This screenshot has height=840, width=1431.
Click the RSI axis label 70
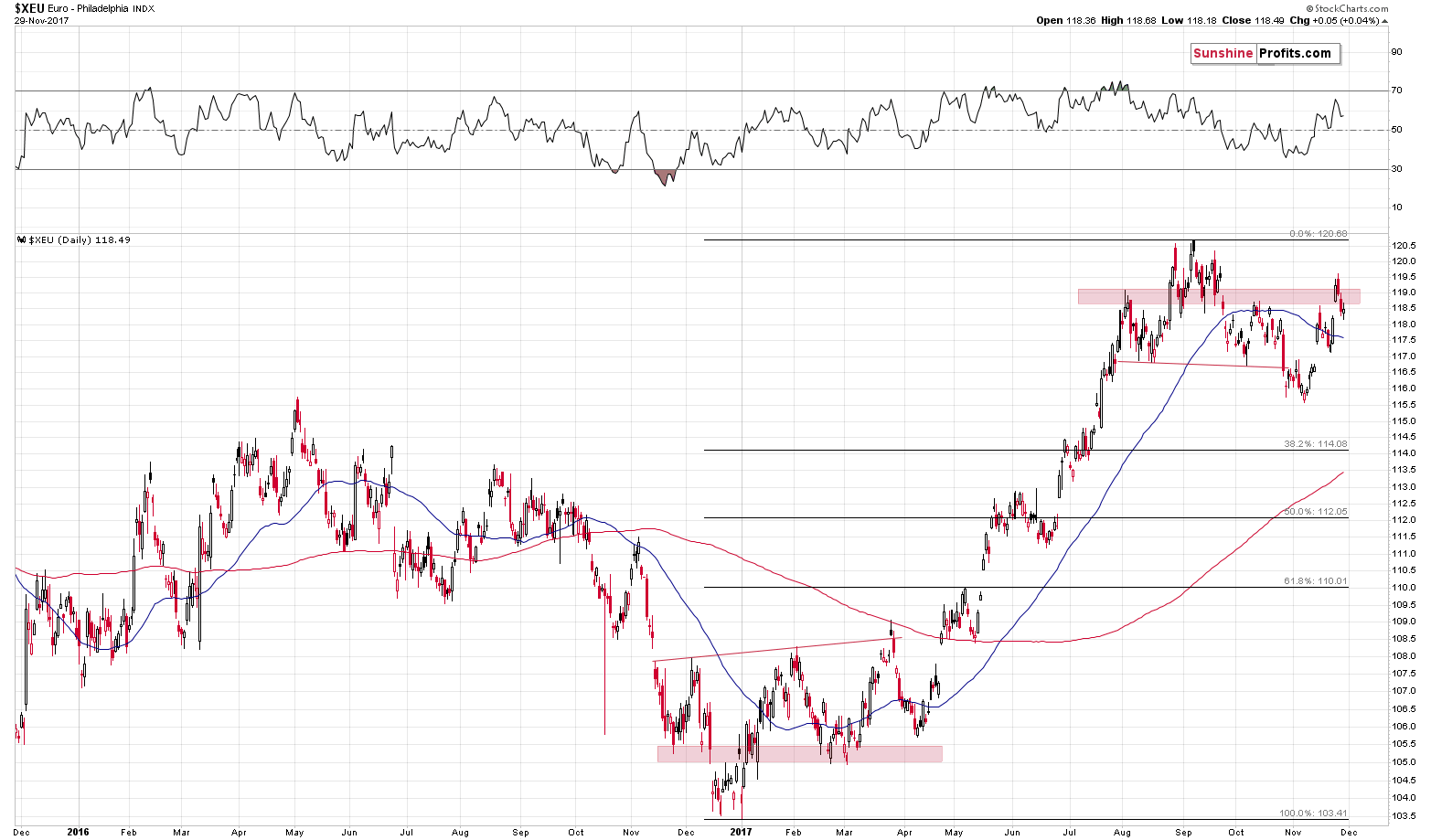tap(1396, 90)
